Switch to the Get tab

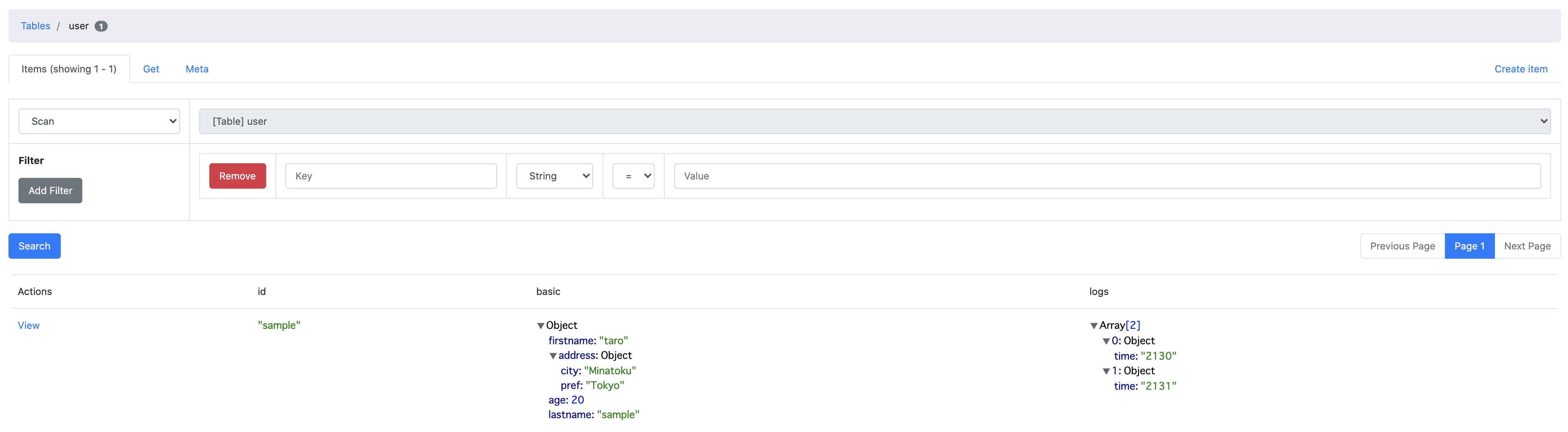151,69
